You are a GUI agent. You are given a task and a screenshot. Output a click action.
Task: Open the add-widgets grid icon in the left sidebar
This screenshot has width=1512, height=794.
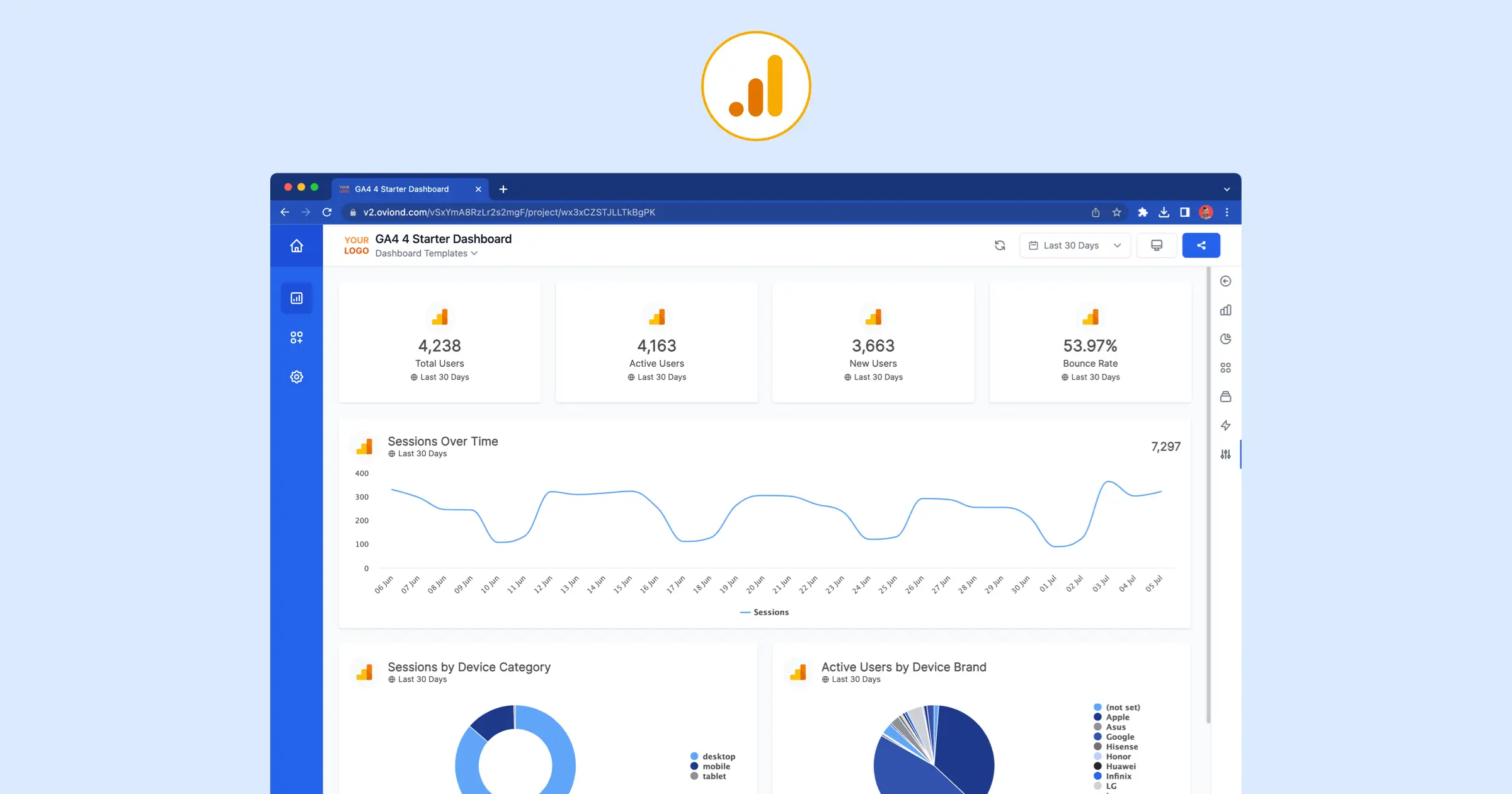(x=296, y=338)
